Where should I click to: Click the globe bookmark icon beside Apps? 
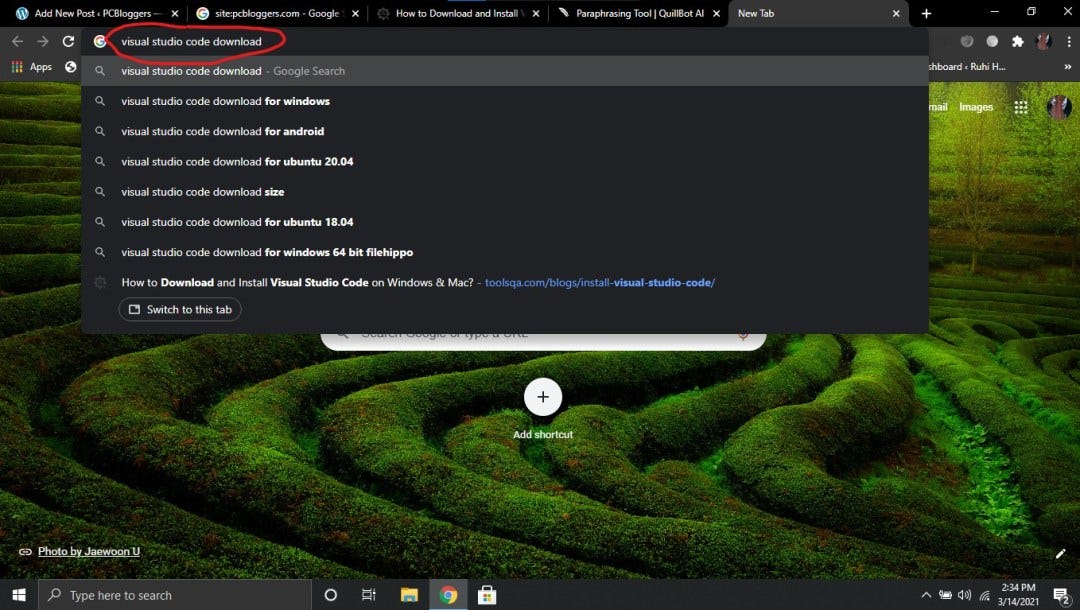point(69,66)
